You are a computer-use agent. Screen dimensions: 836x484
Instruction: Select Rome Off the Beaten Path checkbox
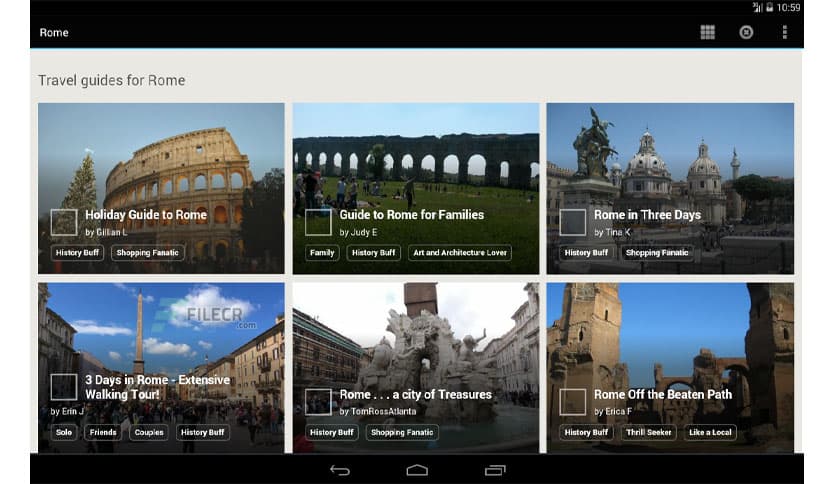(x=573, y=401)
